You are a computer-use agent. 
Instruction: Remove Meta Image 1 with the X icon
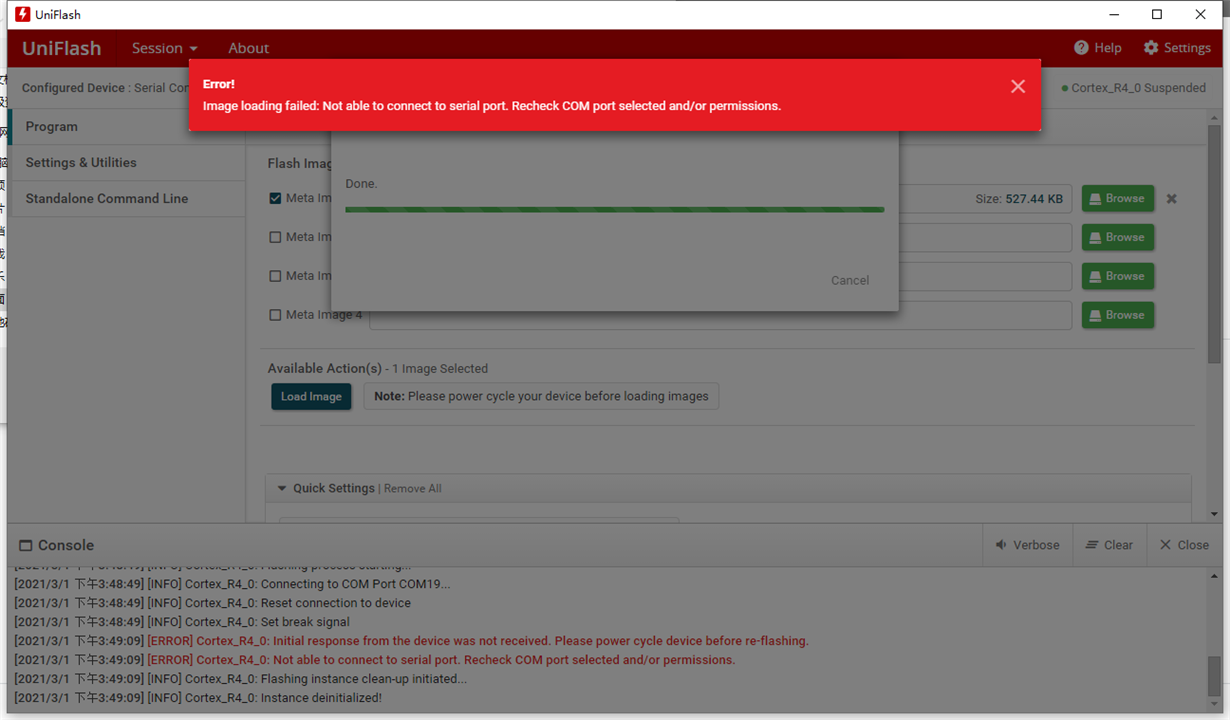click(x=1171, y=199)
